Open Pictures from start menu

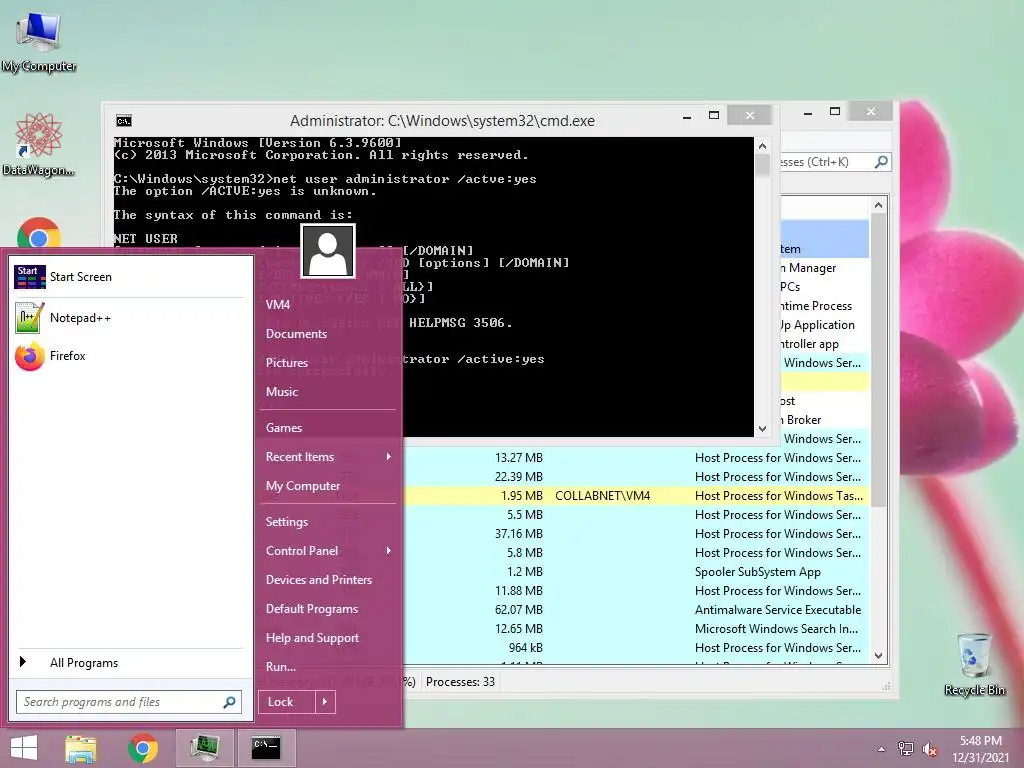287,362
